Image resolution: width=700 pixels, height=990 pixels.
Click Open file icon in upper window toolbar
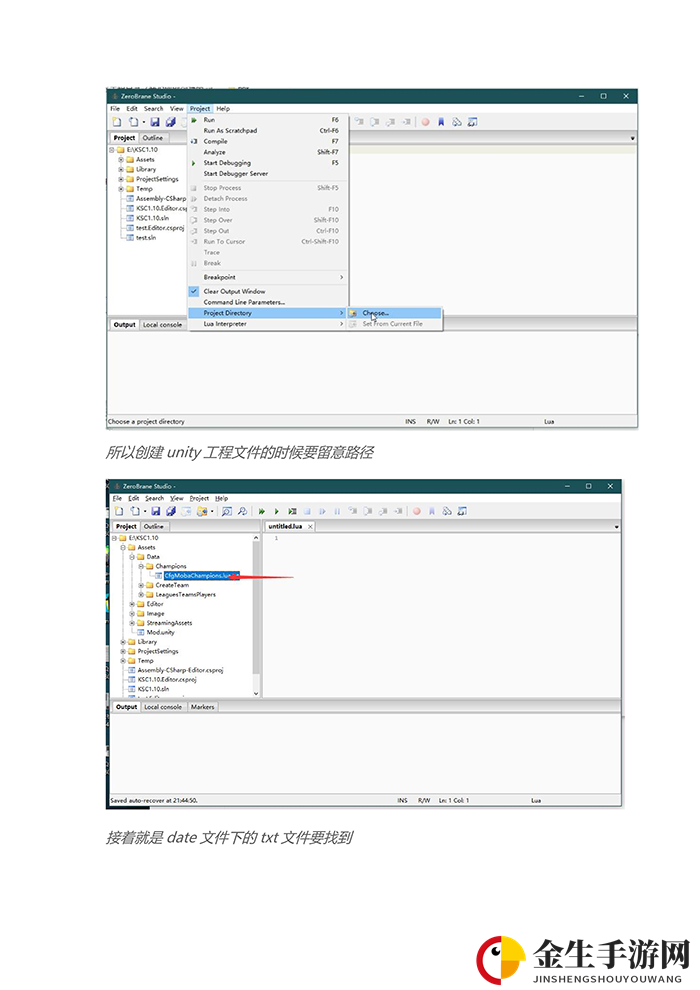click(x=134, y=122)
